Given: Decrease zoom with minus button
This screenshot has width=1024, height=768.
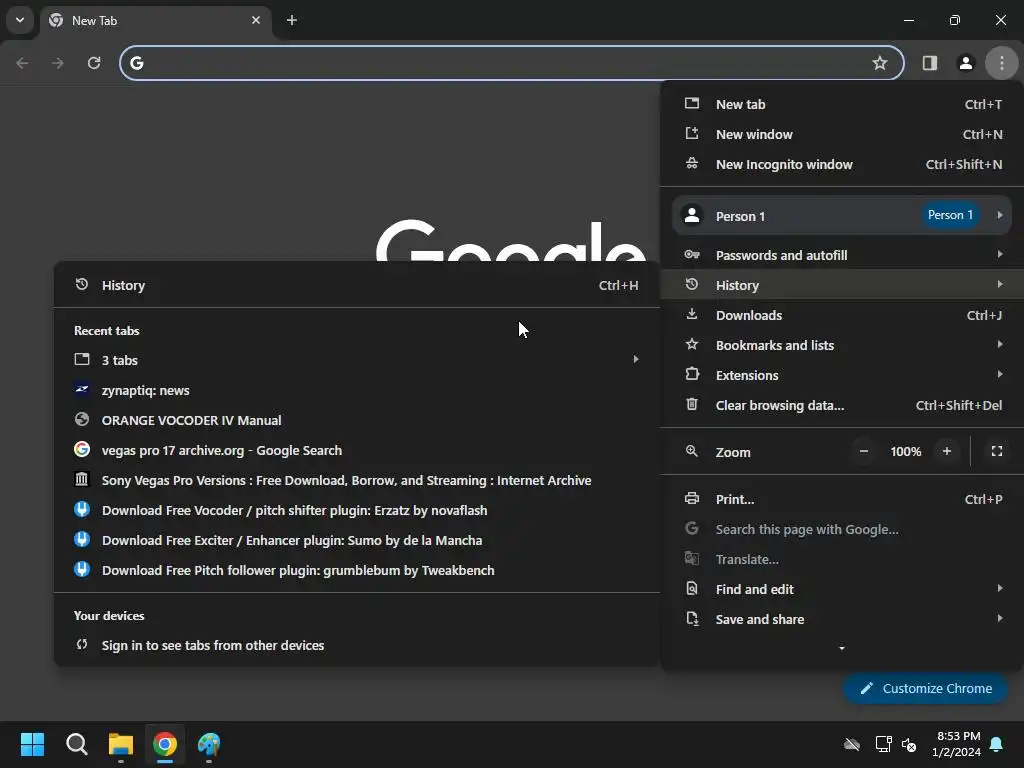Looking at the screenshot, I should (863, 451).
